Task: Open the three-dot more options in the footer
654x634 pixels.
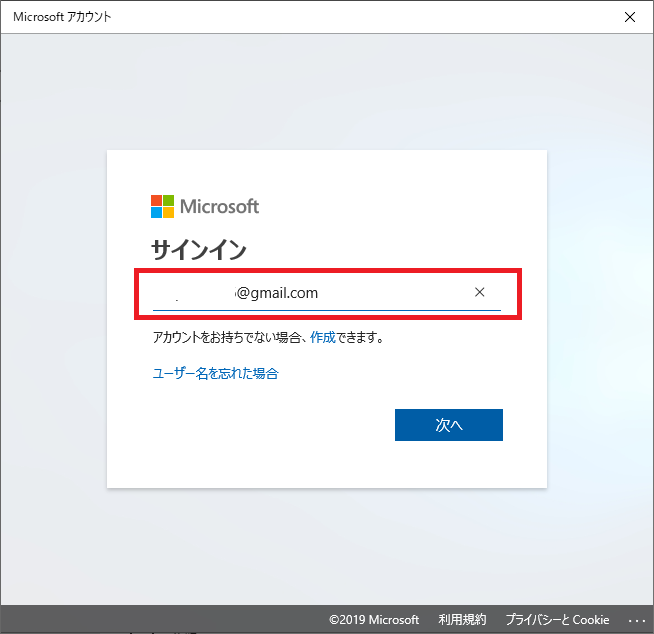Action: tap(637, 620)
